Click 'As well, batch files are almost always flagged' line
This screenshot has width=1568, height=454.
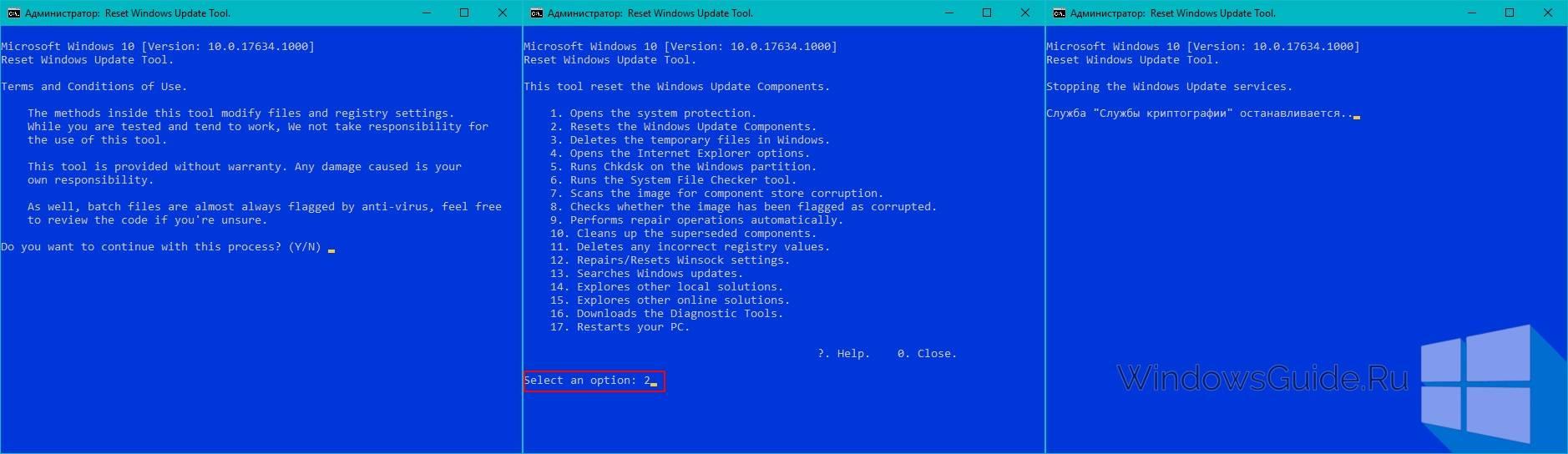point(265,207)
